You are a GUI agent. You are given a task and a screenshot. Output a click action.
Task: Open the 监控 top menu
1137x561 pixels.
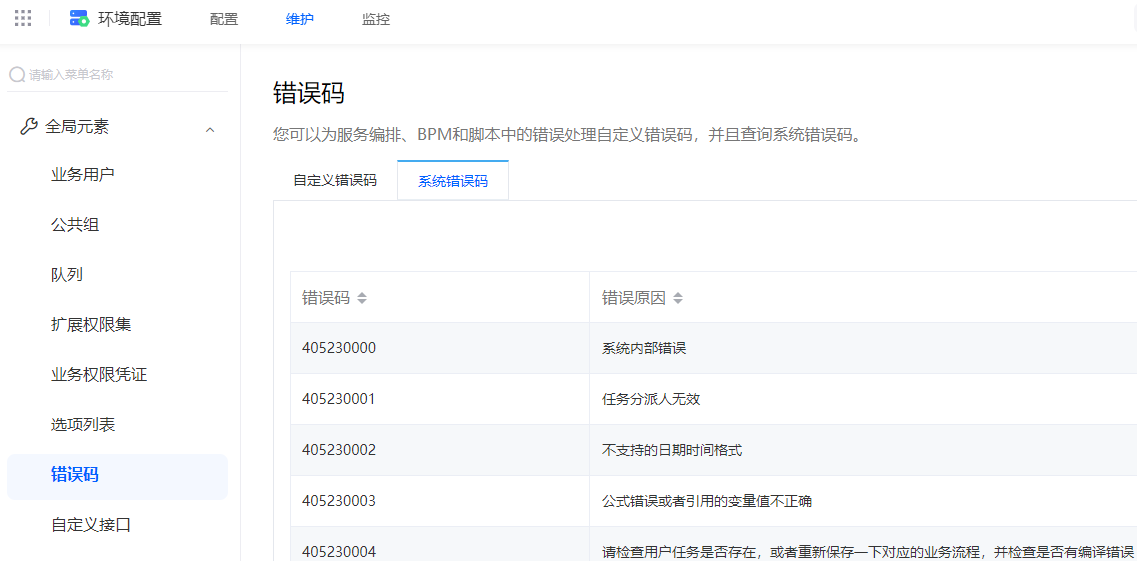[x=376, y=19]
